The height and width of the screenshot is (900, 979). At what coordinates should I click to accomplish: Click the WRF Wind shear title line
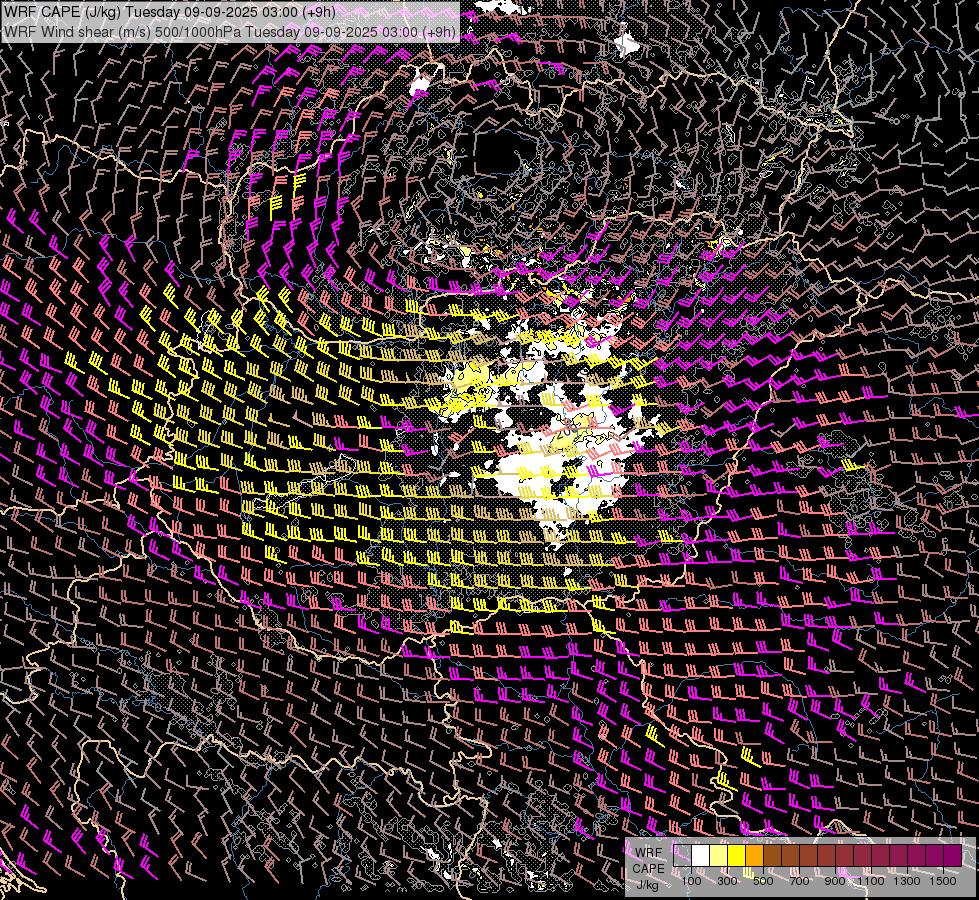tap(230, 32)
